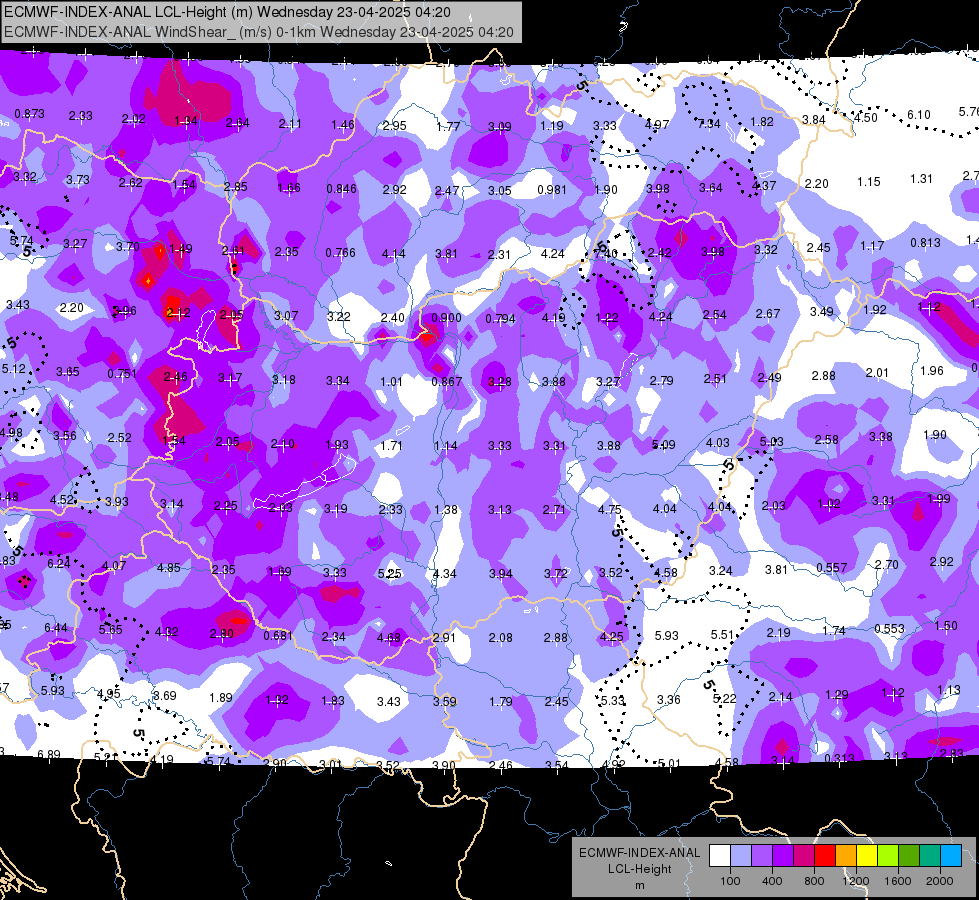Click the wind shear value "0.873"
Viewport: 979px width, 900px height.
[x=29, y=114]
